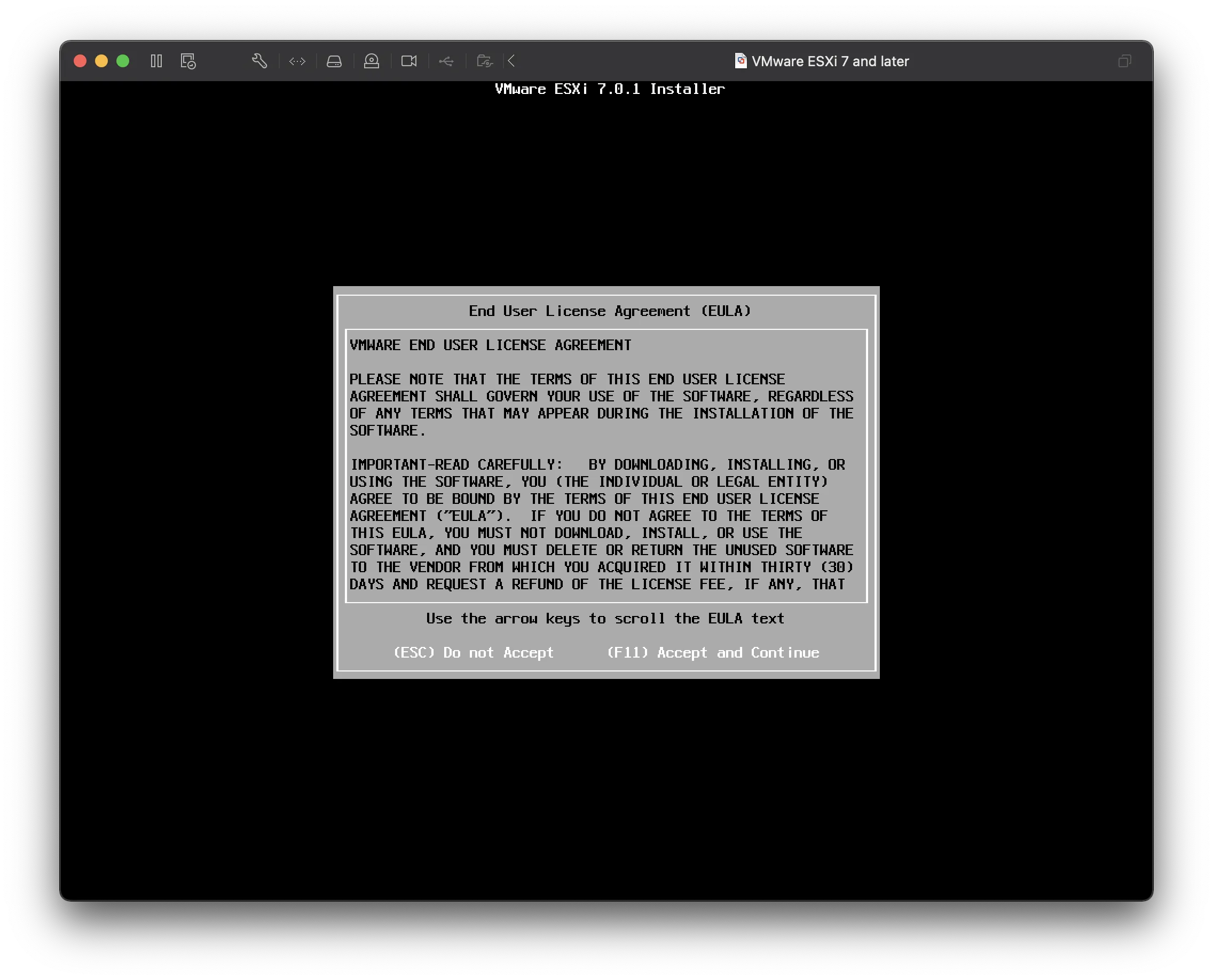Minimize the window with yellow button
This screenshot has width=1213, height=980.
point(101,61)
